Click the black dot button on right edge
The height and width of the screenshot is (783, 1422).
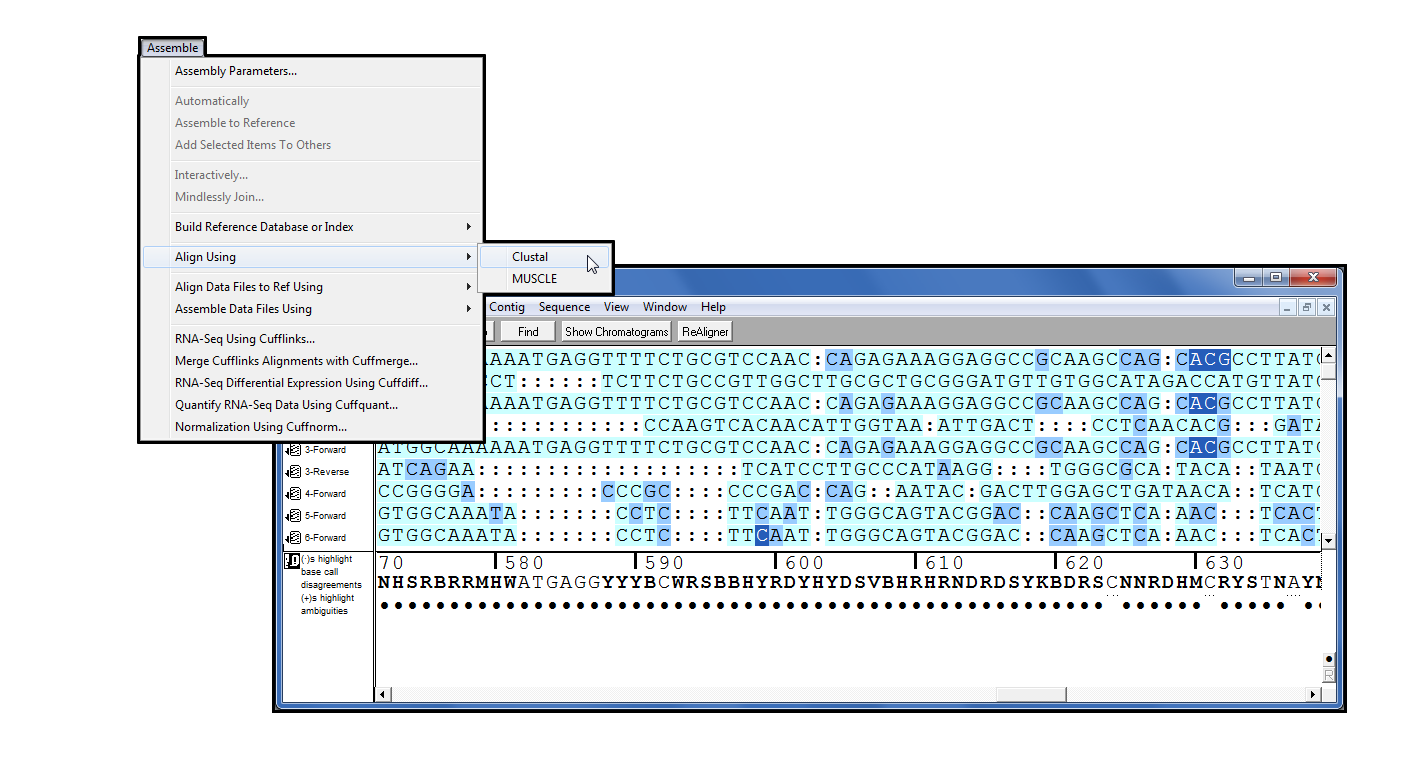(x=1328, y=659)
